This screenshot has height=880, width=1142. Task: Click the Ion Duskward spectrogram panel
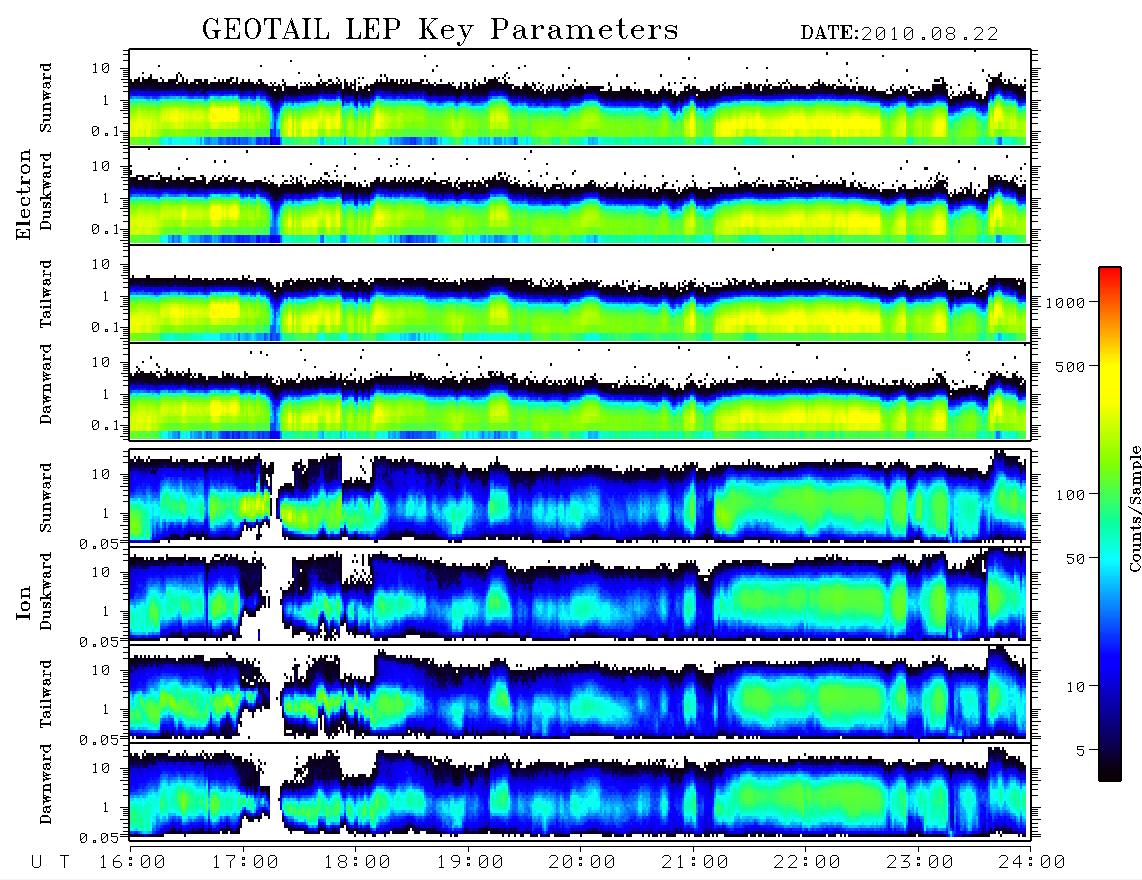580,595
